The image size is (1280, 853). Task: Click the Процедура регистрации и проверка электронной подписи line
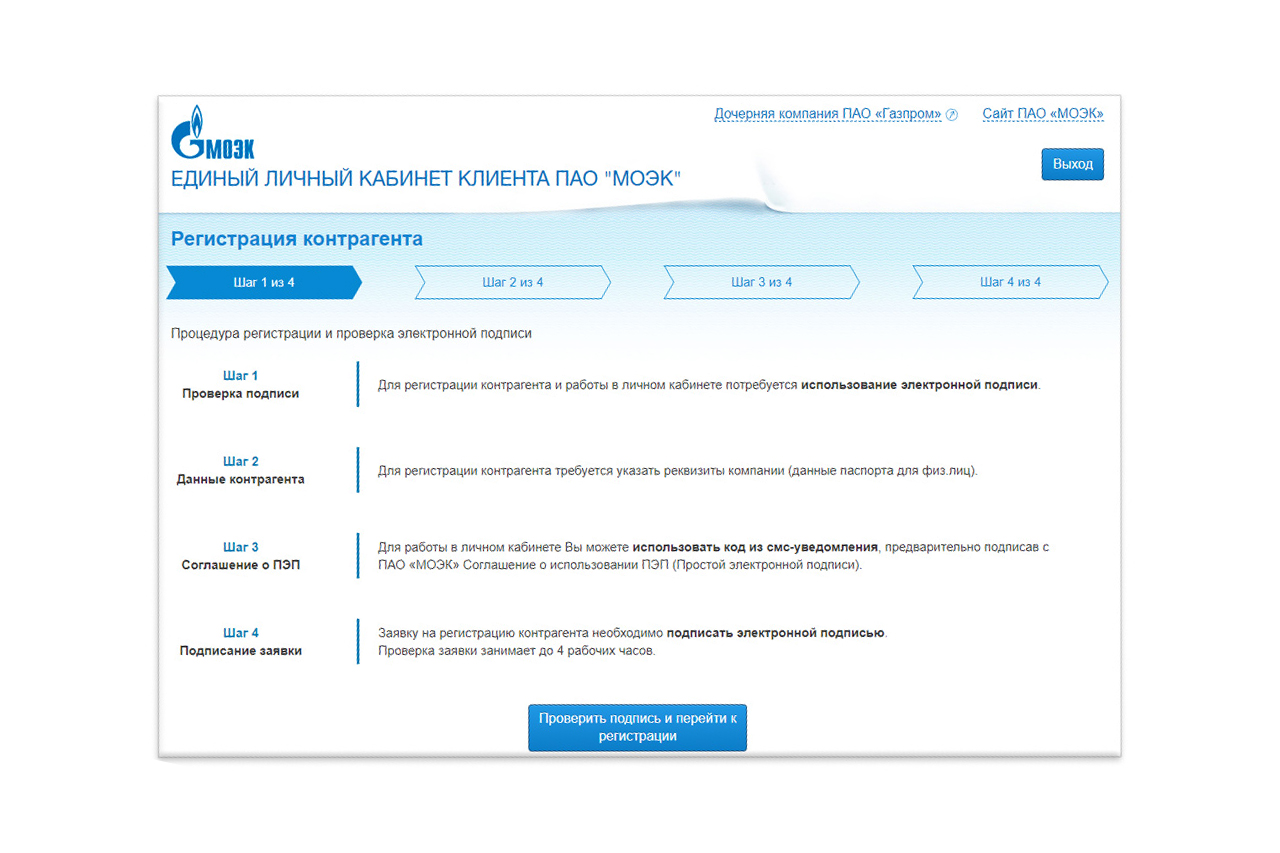click(x=351, y=333)
